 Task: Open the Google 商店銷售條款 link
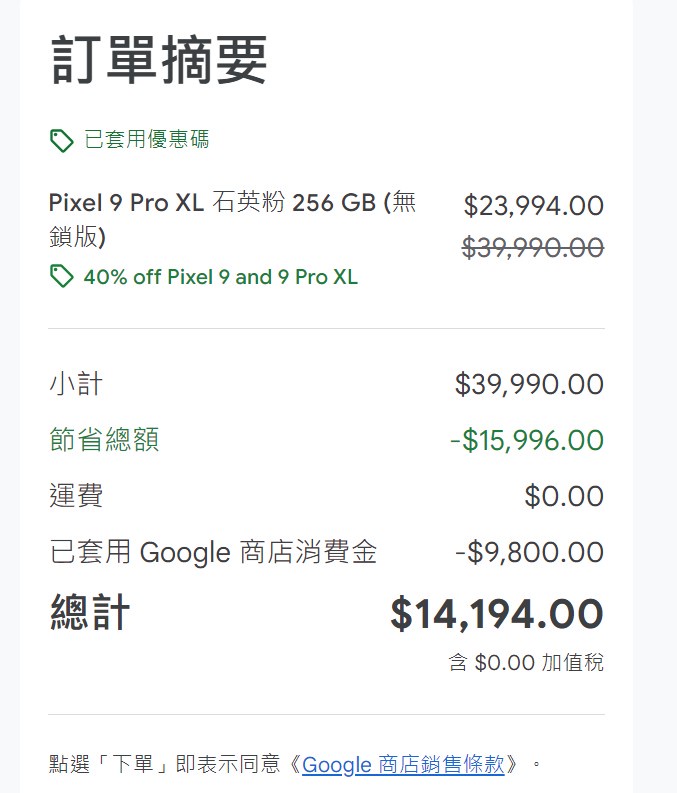point(403,765)
